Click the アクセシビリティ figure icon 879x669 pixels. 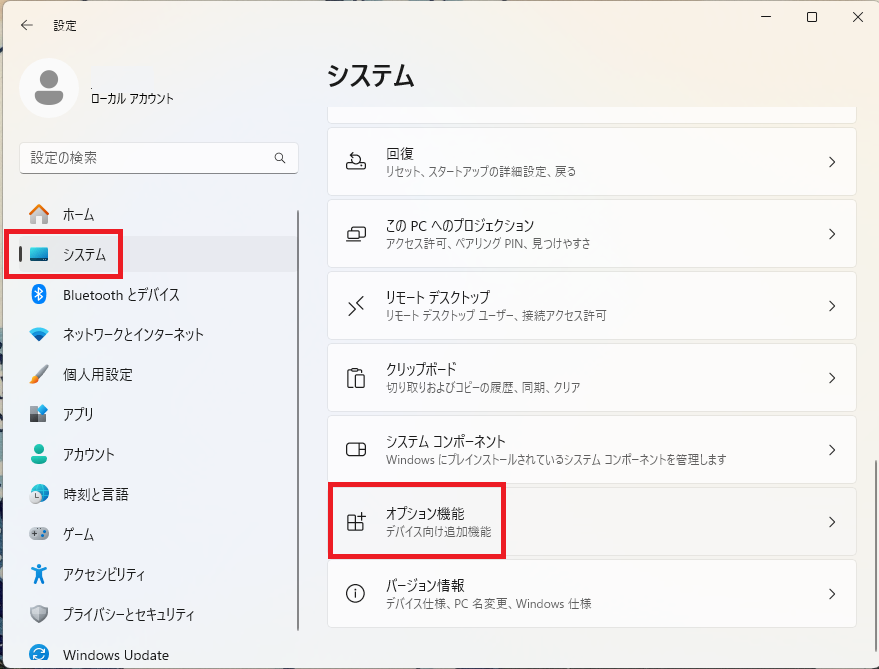[x=39, y=574]
